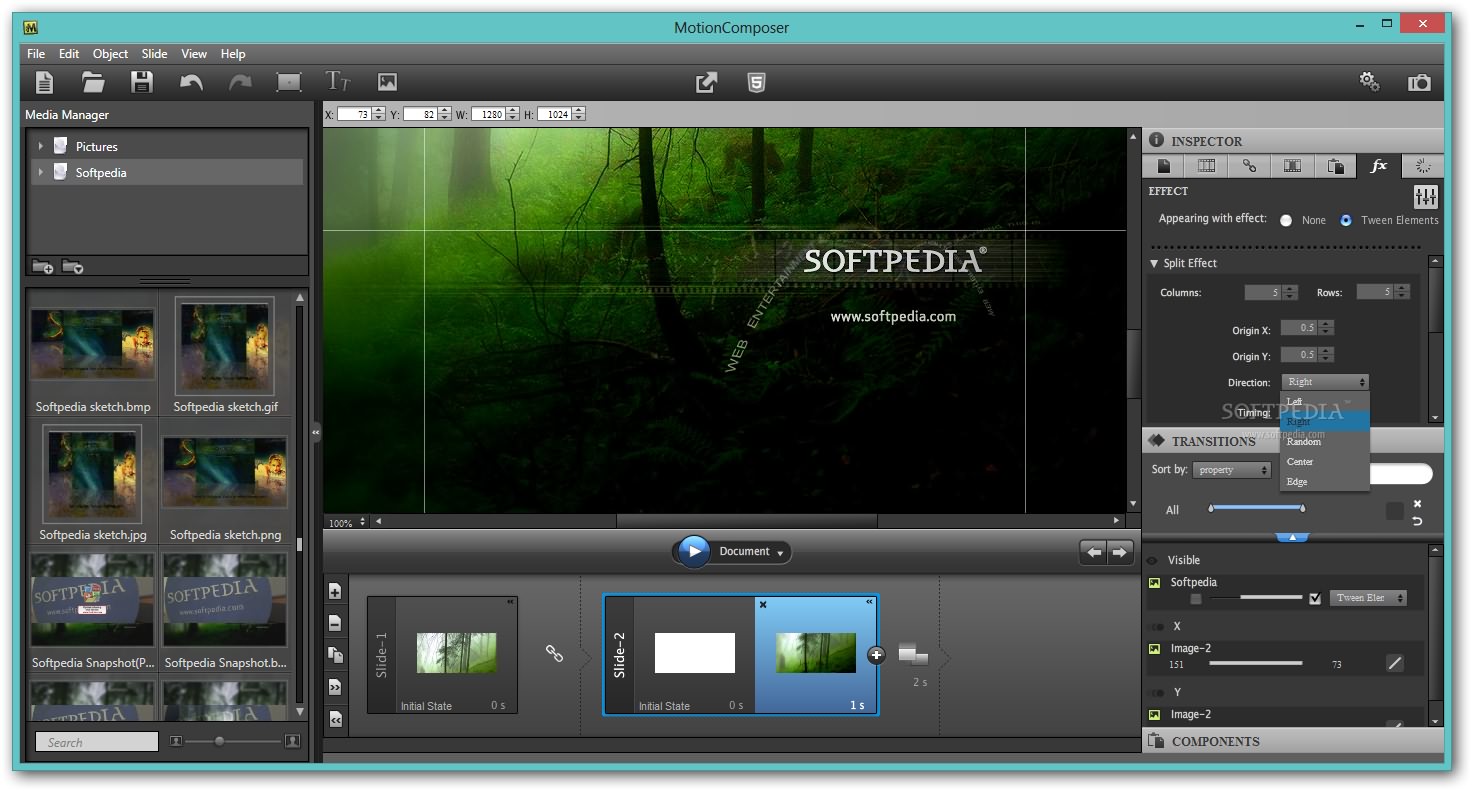Export the project as HTML5
This screenshot has height=791, width=1472.
pos(757,82)
